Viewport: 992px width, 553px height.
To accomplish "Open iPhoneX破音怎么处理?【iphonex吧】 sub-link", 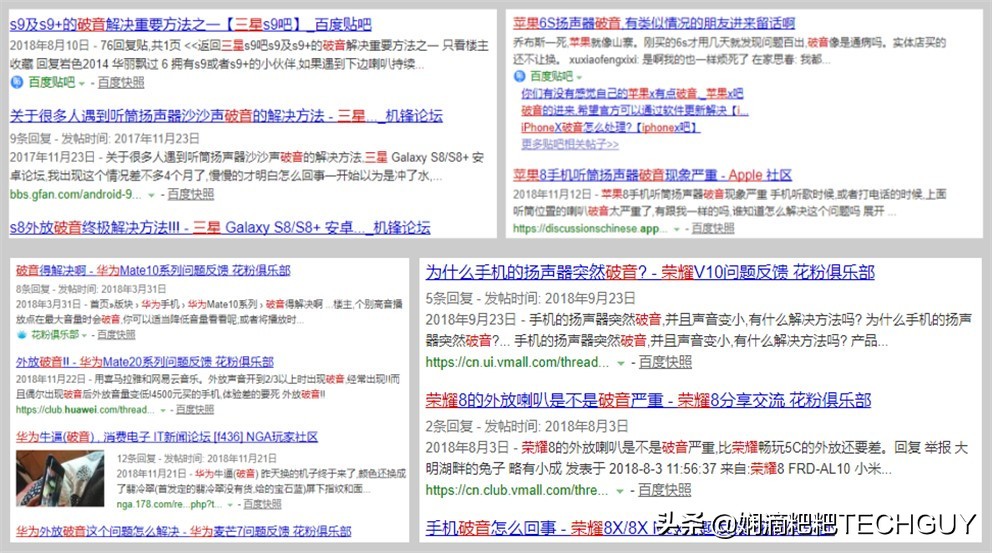I will 611,128.
